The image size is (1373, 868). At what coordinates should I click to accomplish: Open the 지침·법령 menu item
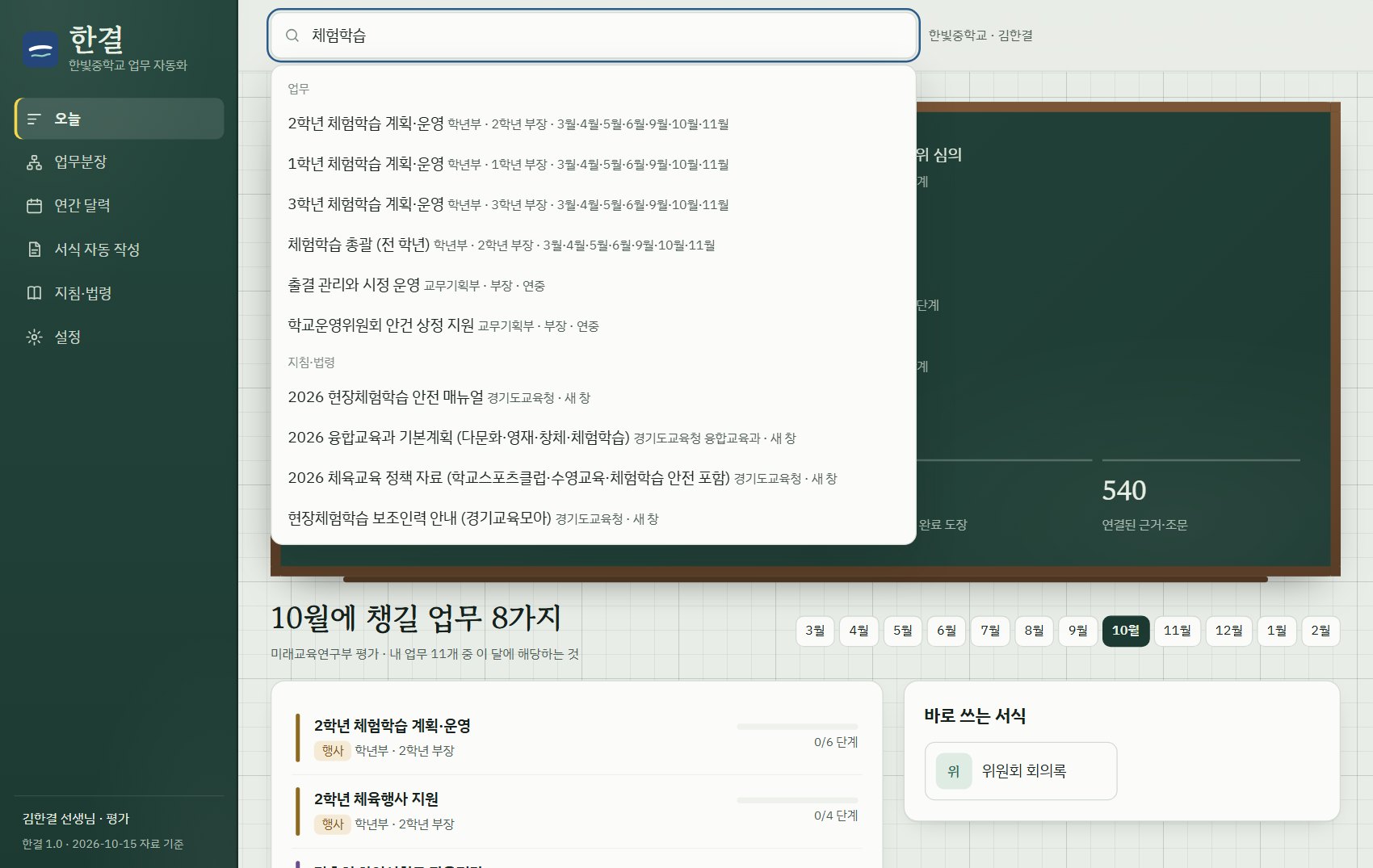[120, 293]
